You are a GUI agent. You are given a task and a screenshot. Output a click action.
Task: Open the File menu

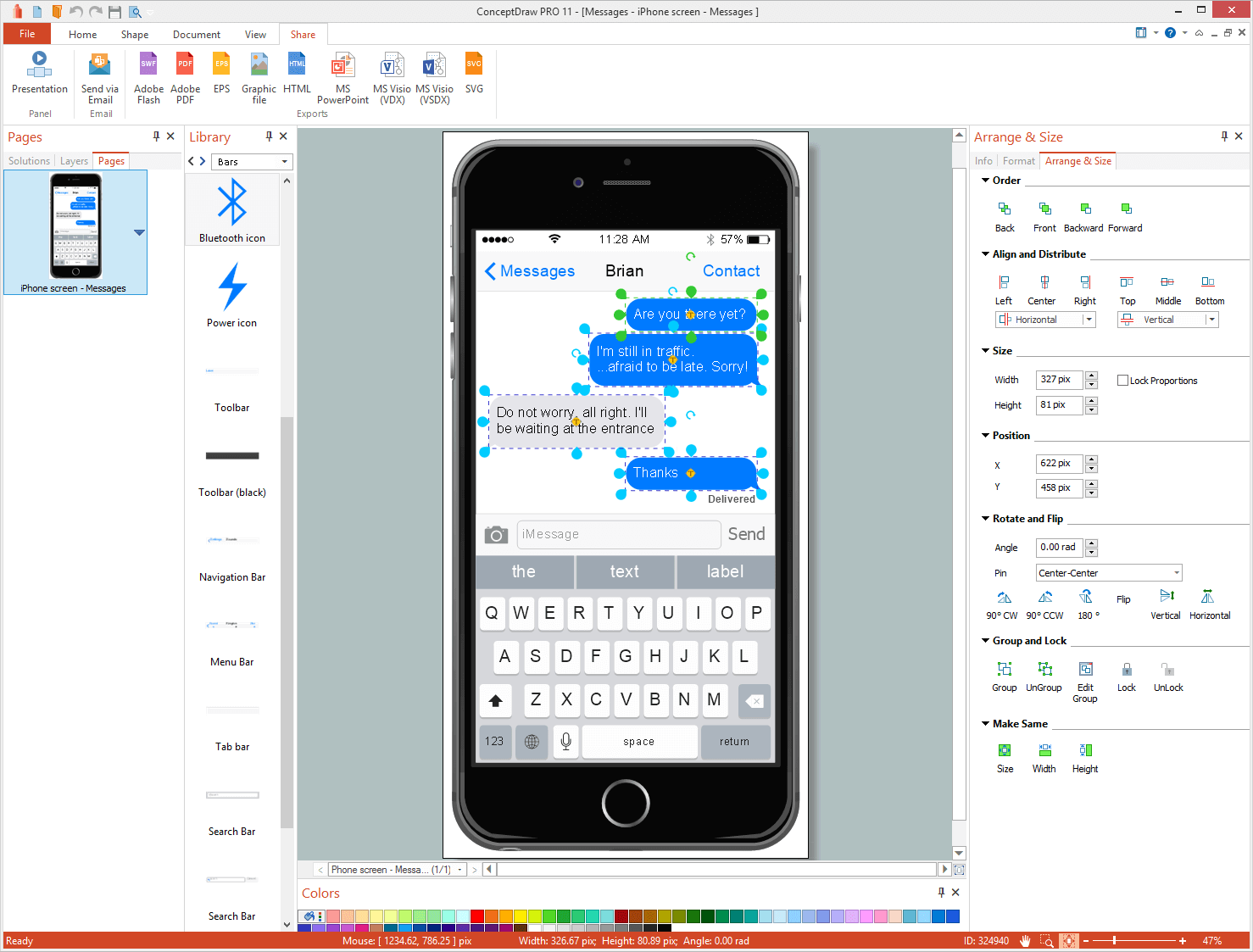[27, 34]
